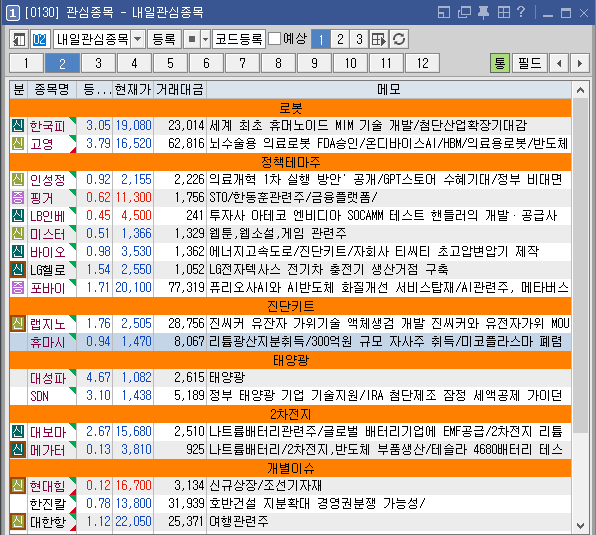Click the 신 icon beside 바이오

pyautogui.click(x=18, y=252)
